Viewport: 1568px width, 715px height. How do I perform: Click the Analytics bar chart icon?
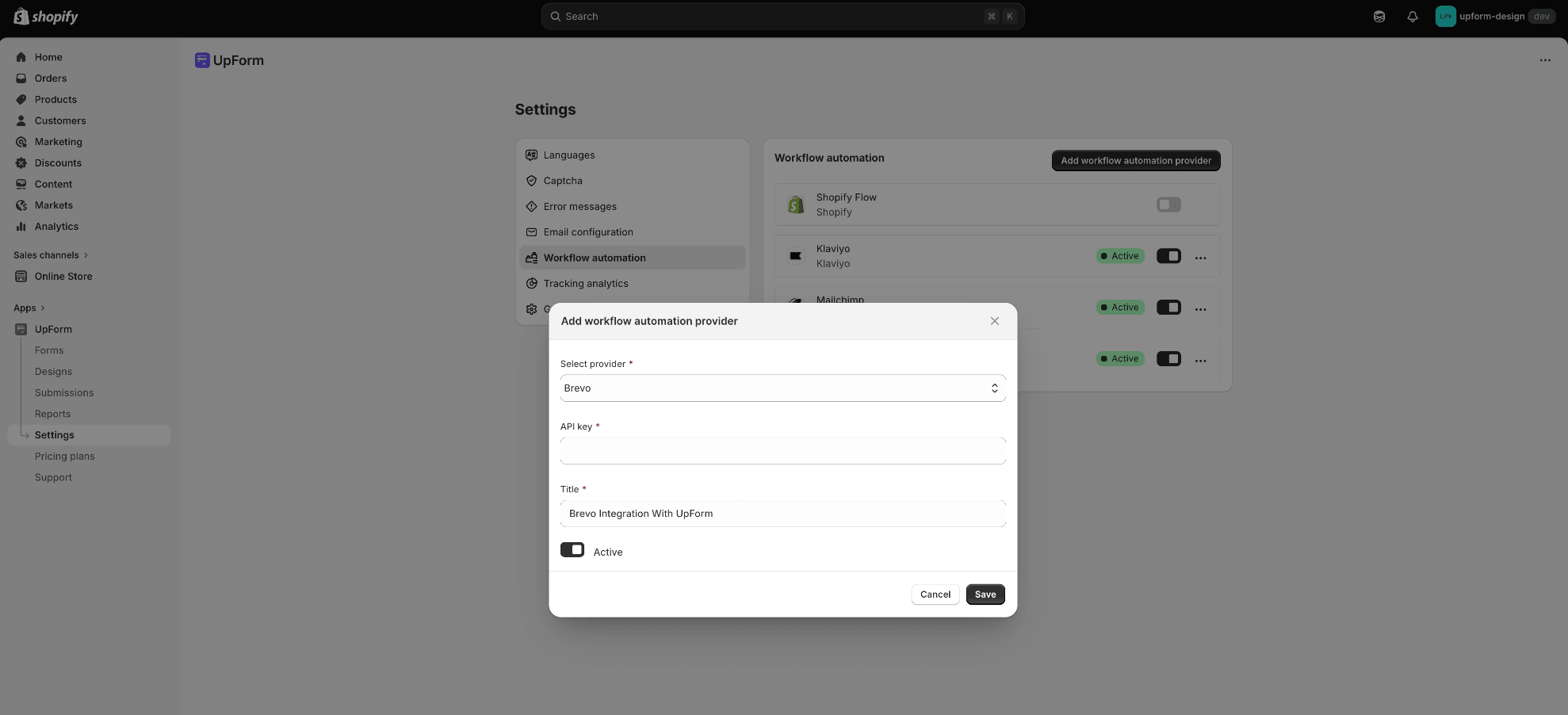(21, 227)
